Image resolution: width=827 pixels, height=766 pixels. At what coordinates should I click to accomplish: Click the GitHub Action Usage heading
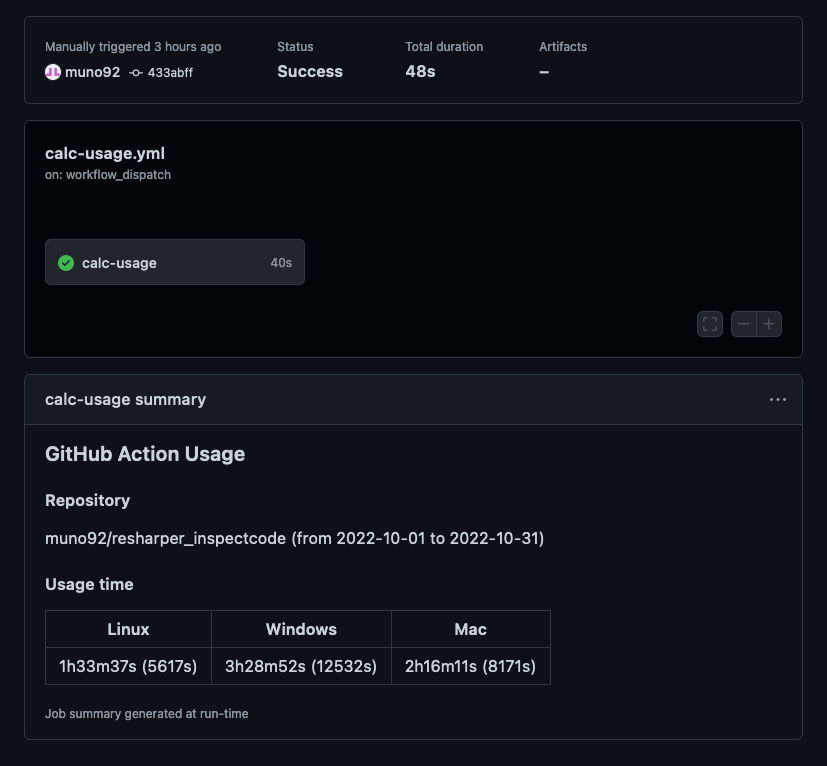[x=145, y=454]
